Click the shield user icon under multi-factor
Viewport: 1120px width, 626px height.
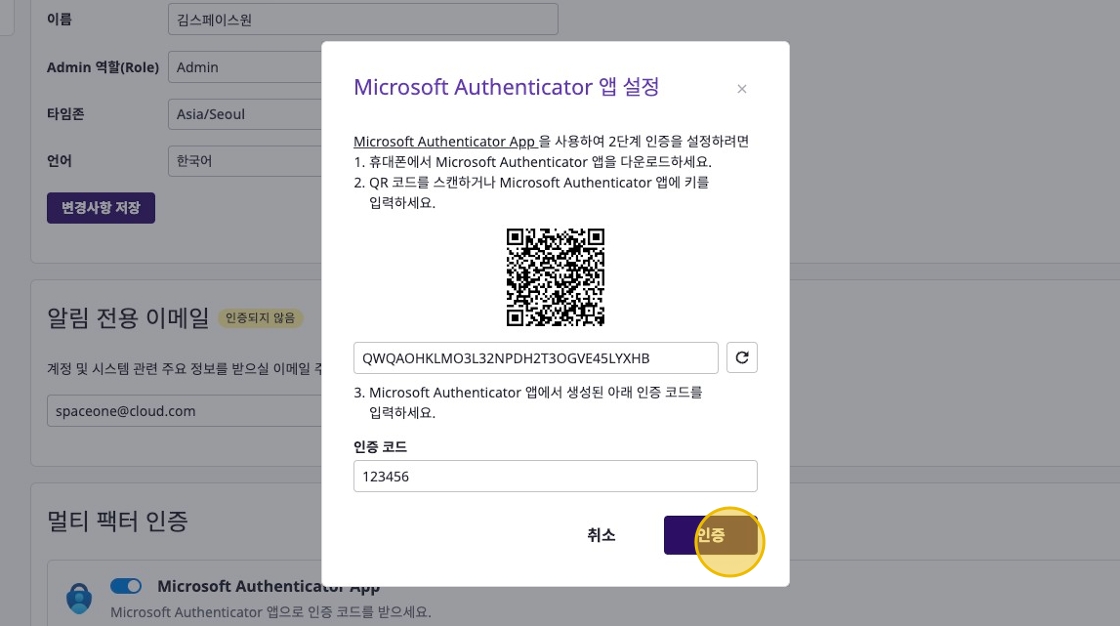(79, 598)
